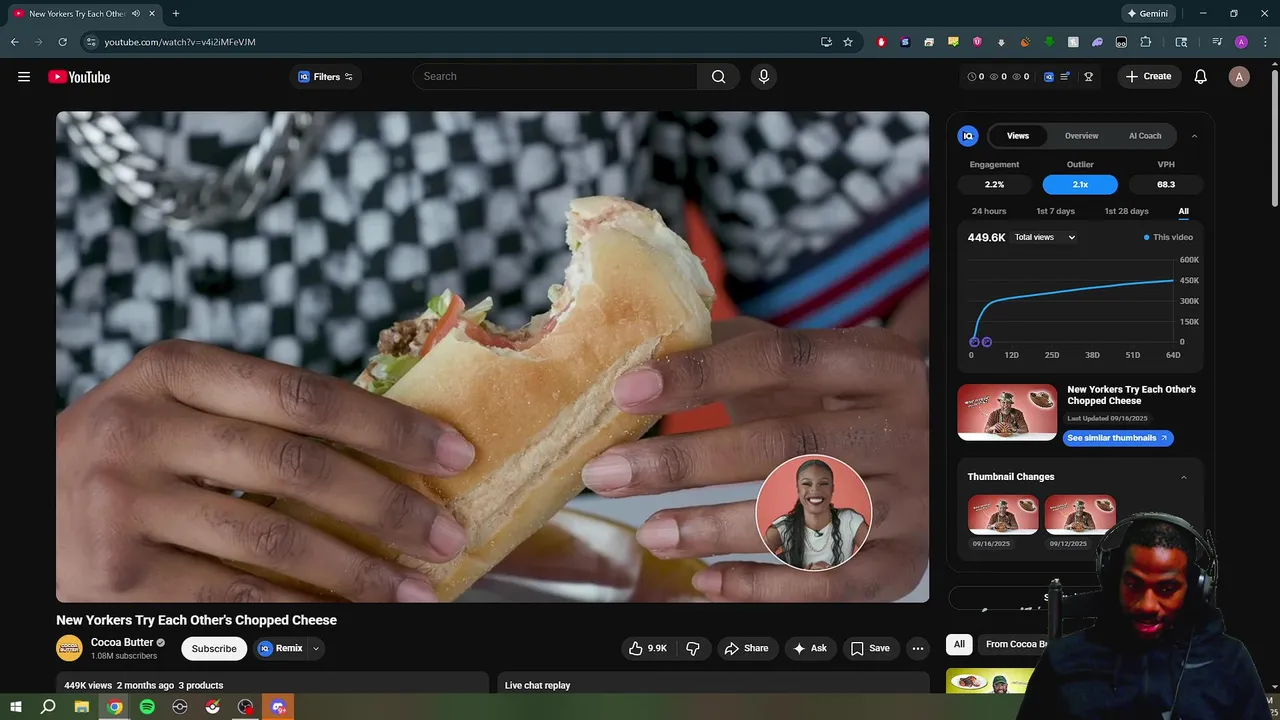The height and width of the screenshot is (720, 1280).
Task: Open Spotify from the taskbar
Action: click(147, 707)
